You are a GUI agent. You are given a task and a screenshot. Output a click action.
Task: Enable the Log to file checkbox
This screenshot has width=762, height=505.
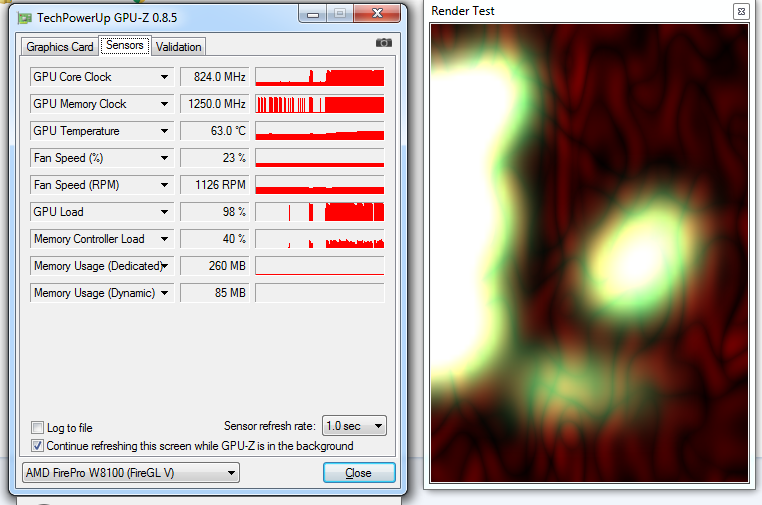pos(37,428)
